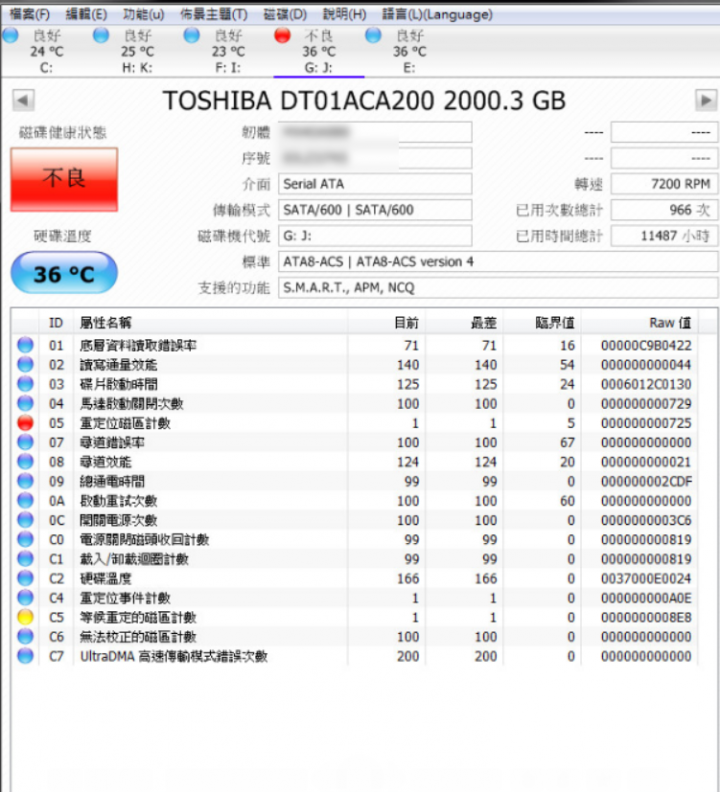Go to next disk with right arrow
Viewport: 720px width, 792px height.
[706, 100]
